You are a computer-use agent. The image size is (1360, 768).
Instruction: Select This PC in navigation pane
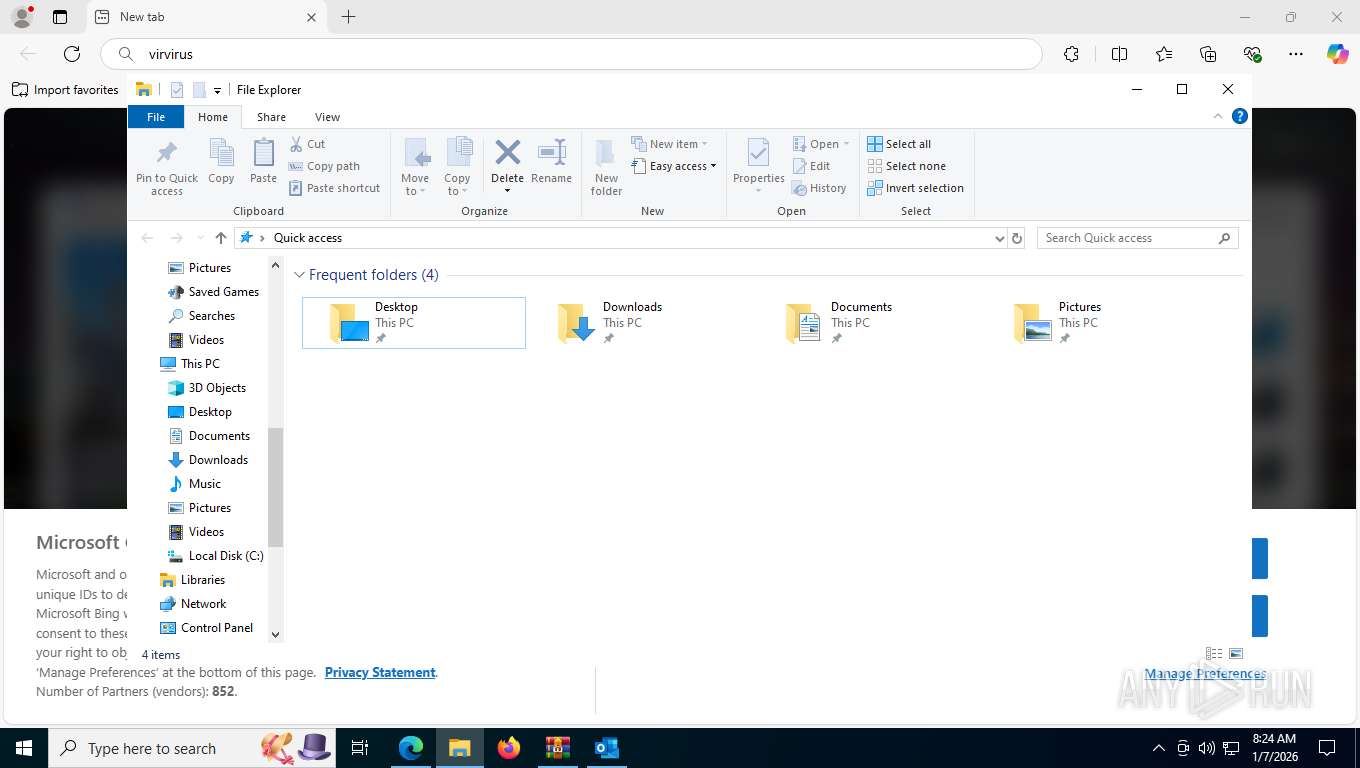pyautogui.click(x=190, y=364)
